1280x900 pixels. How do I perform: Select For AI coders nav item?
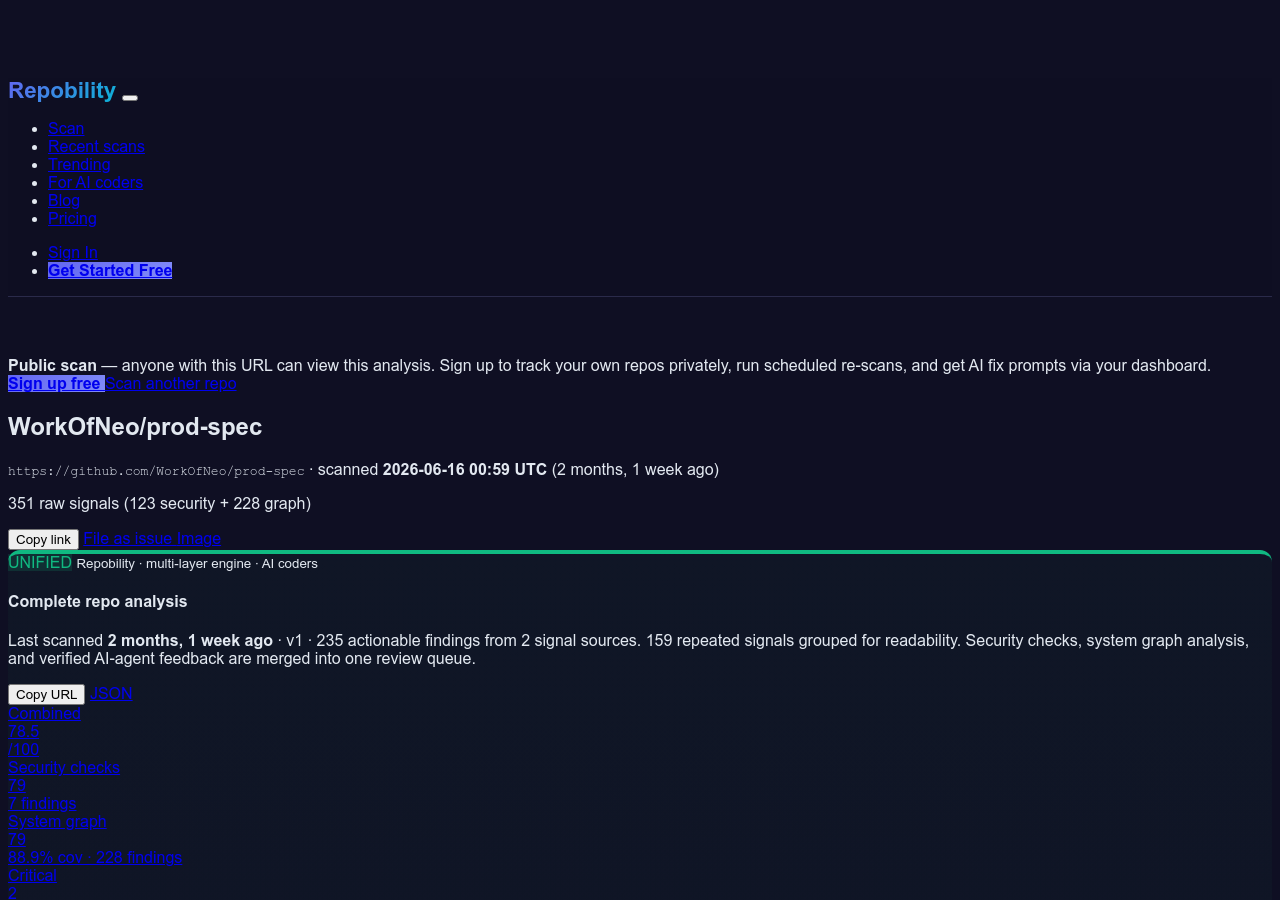coord(95,182)
